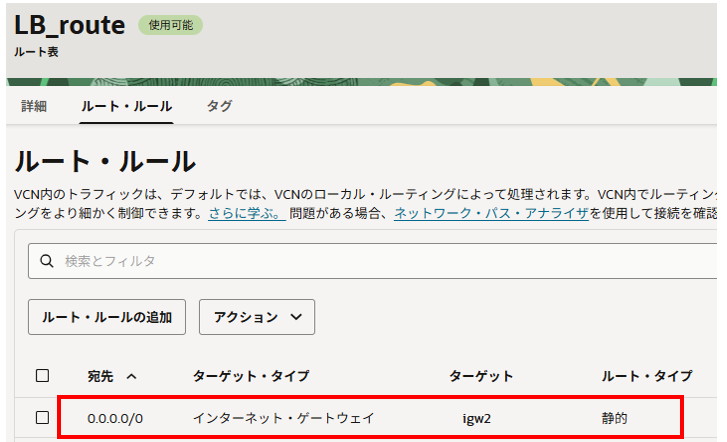
Task: Select the checkbox for the 0.0.0.0/0 row
Action: pos(42,417)
